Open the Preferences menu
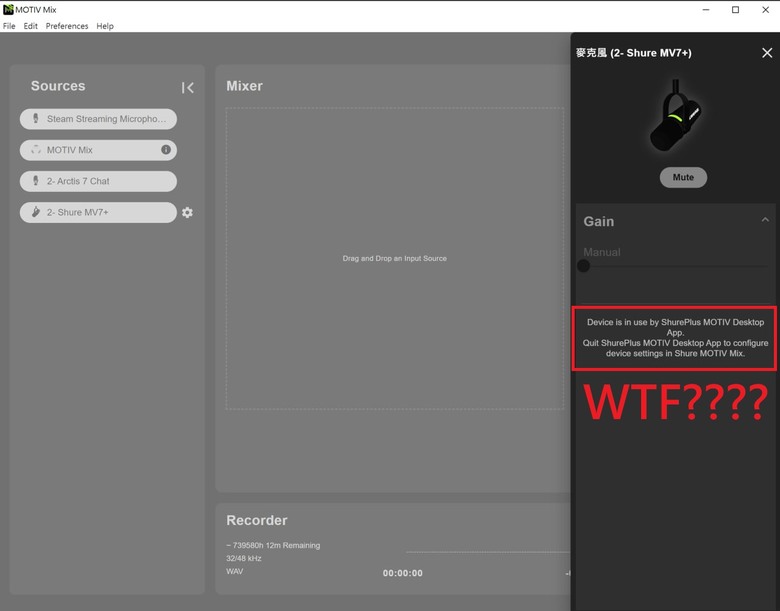Image resolution: width=780 pixels, height=611 pixels. (x=67, y=26)
